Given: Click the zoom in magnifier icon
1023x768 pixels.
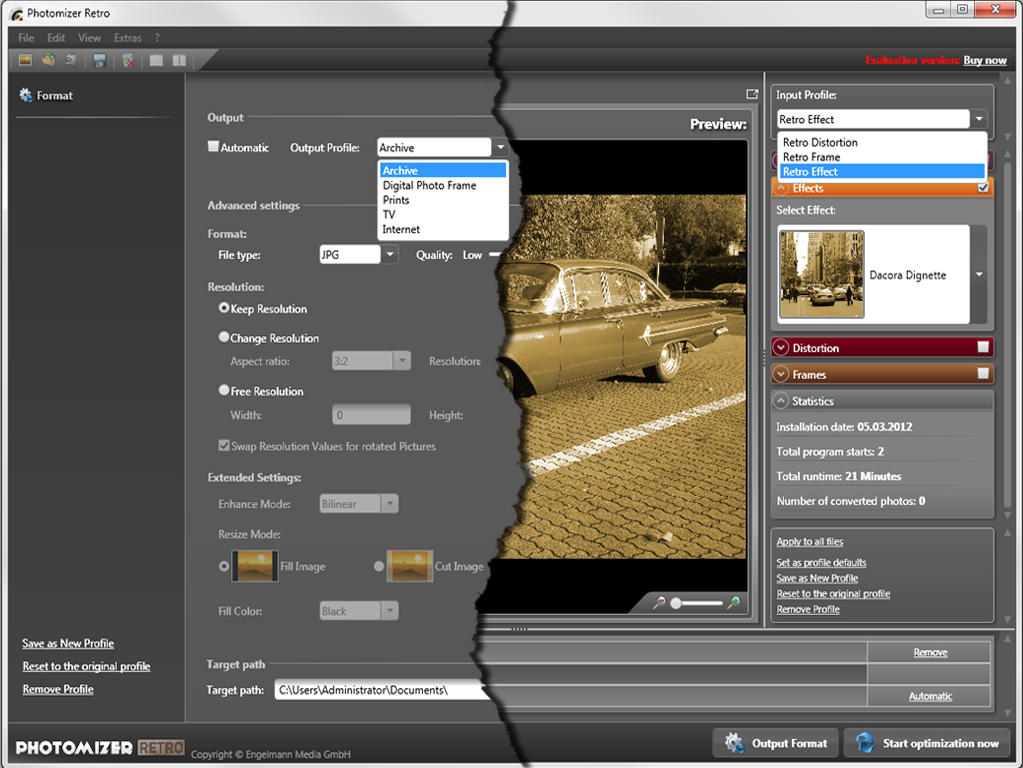Looking at the screenshot, I should point(734,603).
